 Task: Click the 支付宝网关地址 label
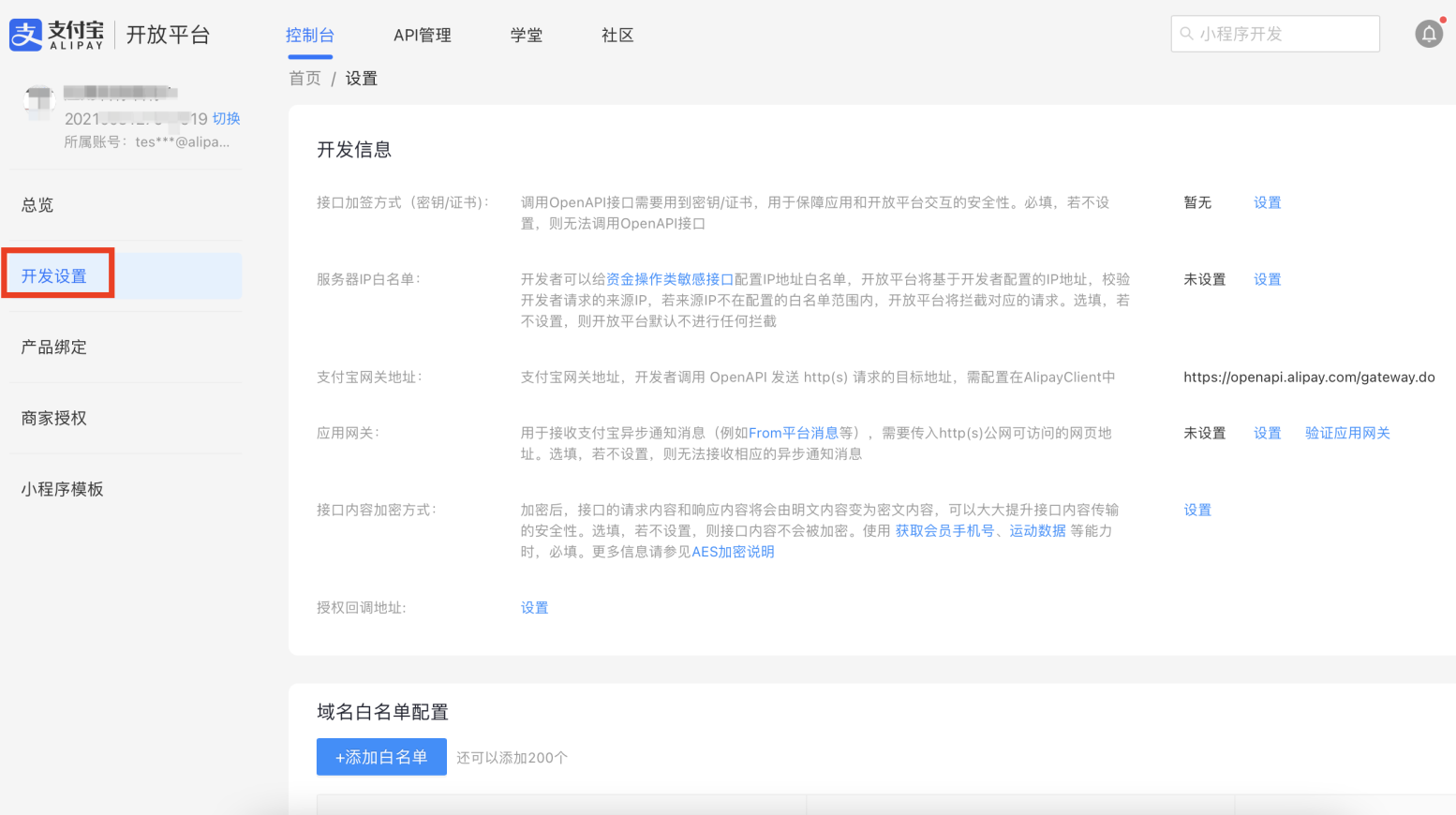pos(369,377)
